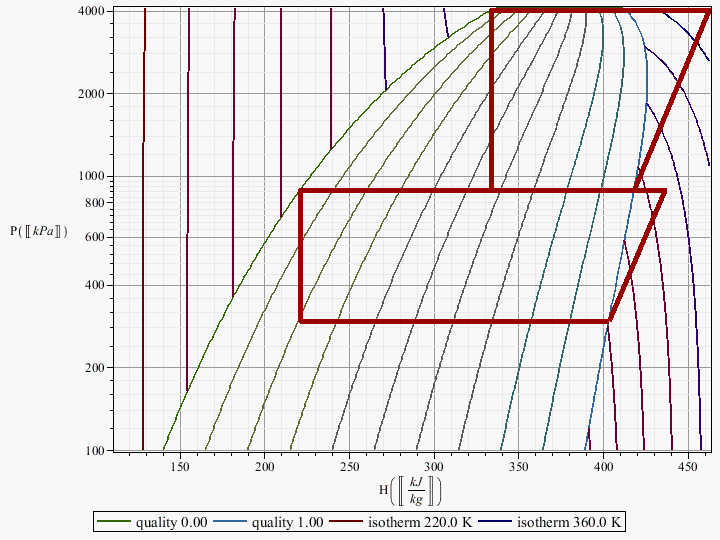Click the 1000 tick label on the pressure axis
The height and width of the screenshot is (540, 720).
tap(92, 176)
